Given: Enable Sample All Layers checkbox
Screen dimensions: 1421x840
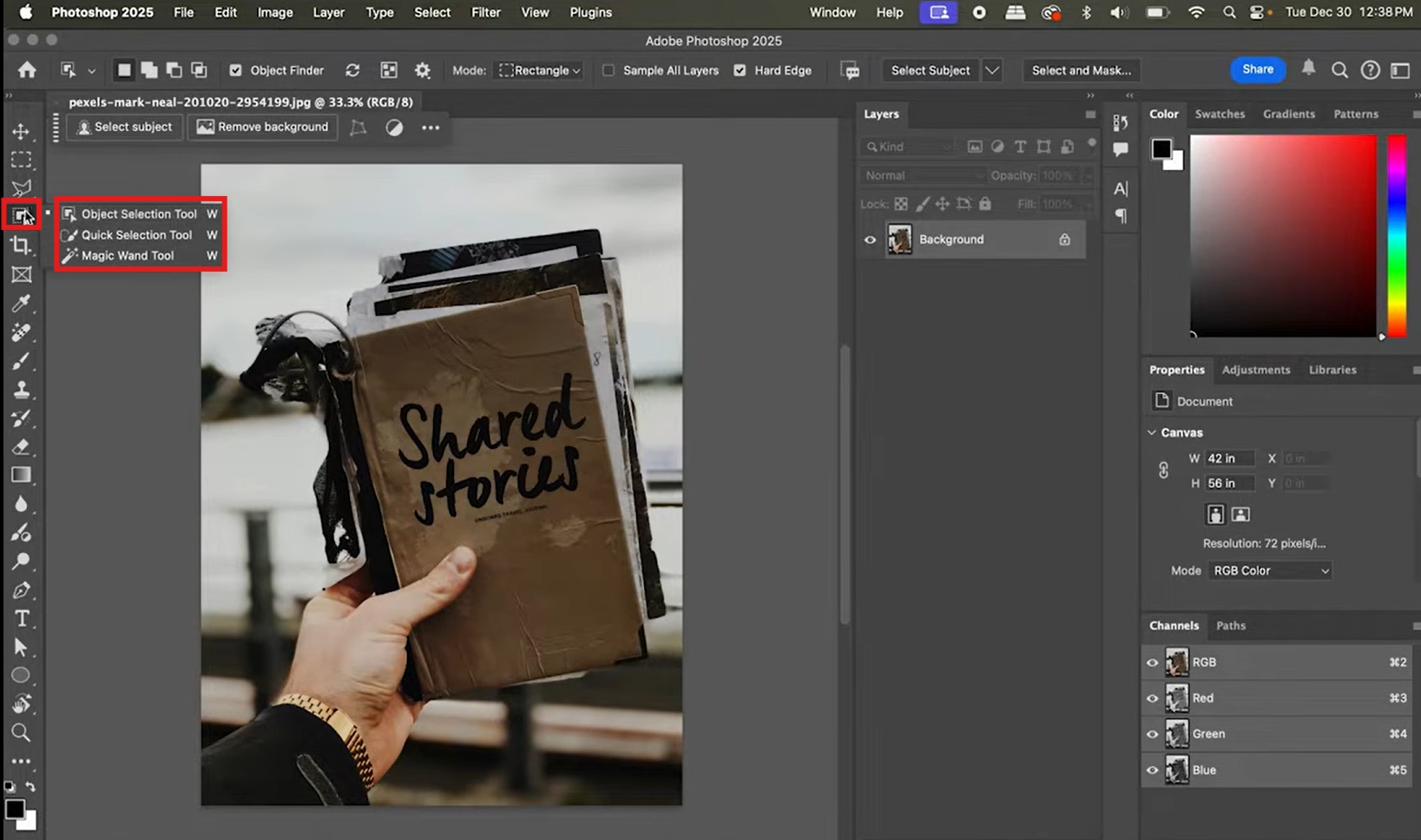Looking at the screenshot, I should (609, 70).
